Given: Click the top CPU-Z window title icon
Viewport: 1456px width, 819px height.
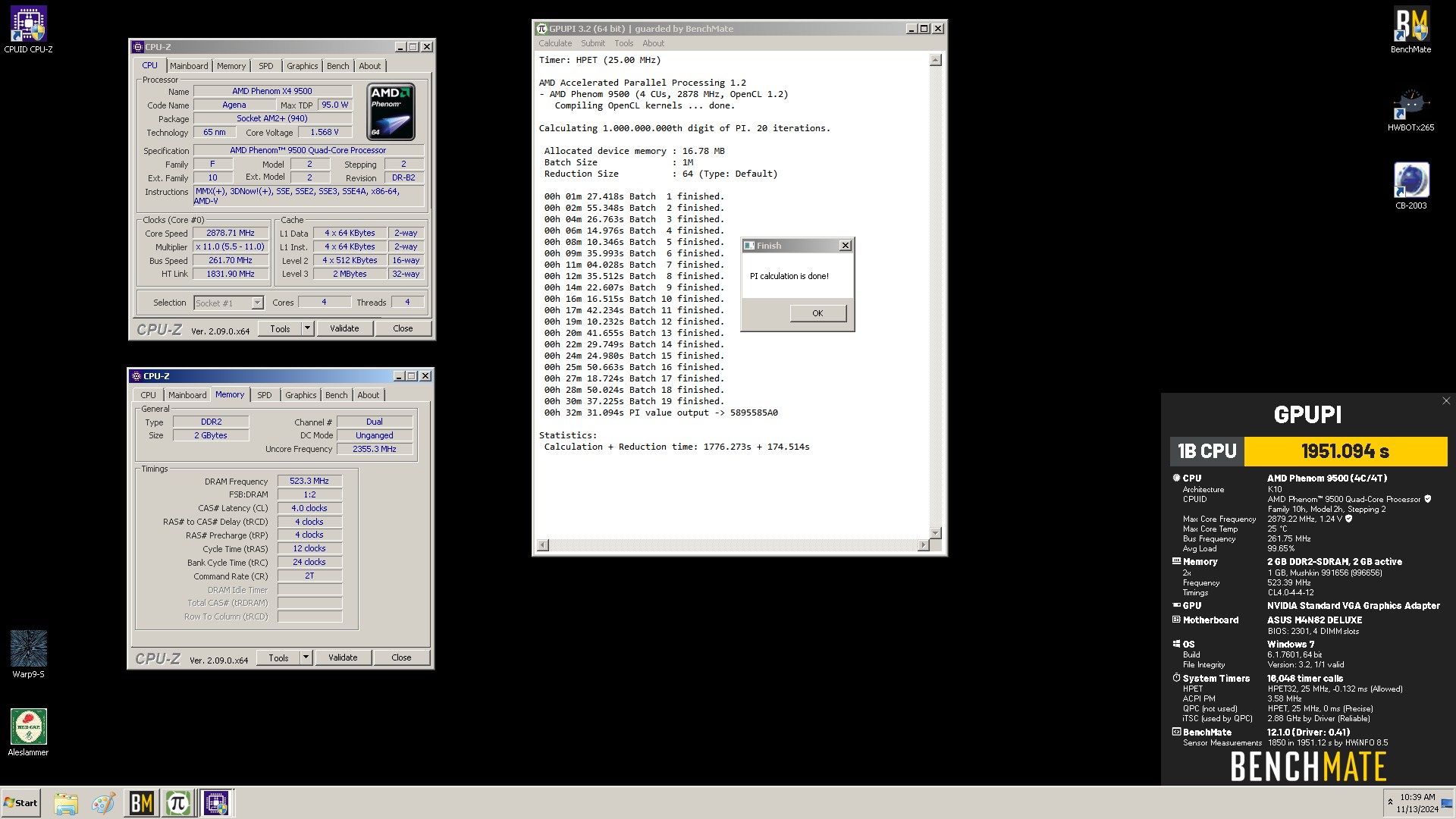Looking at the screenshot, I should click(137, 47).
